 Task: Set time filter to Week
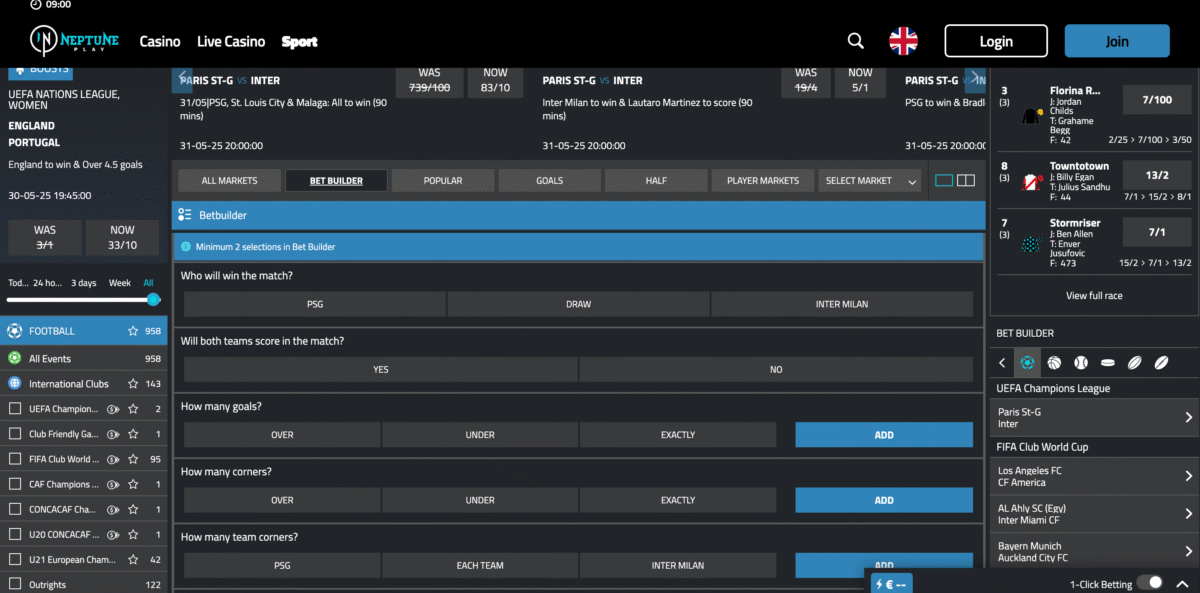point(120,283)
